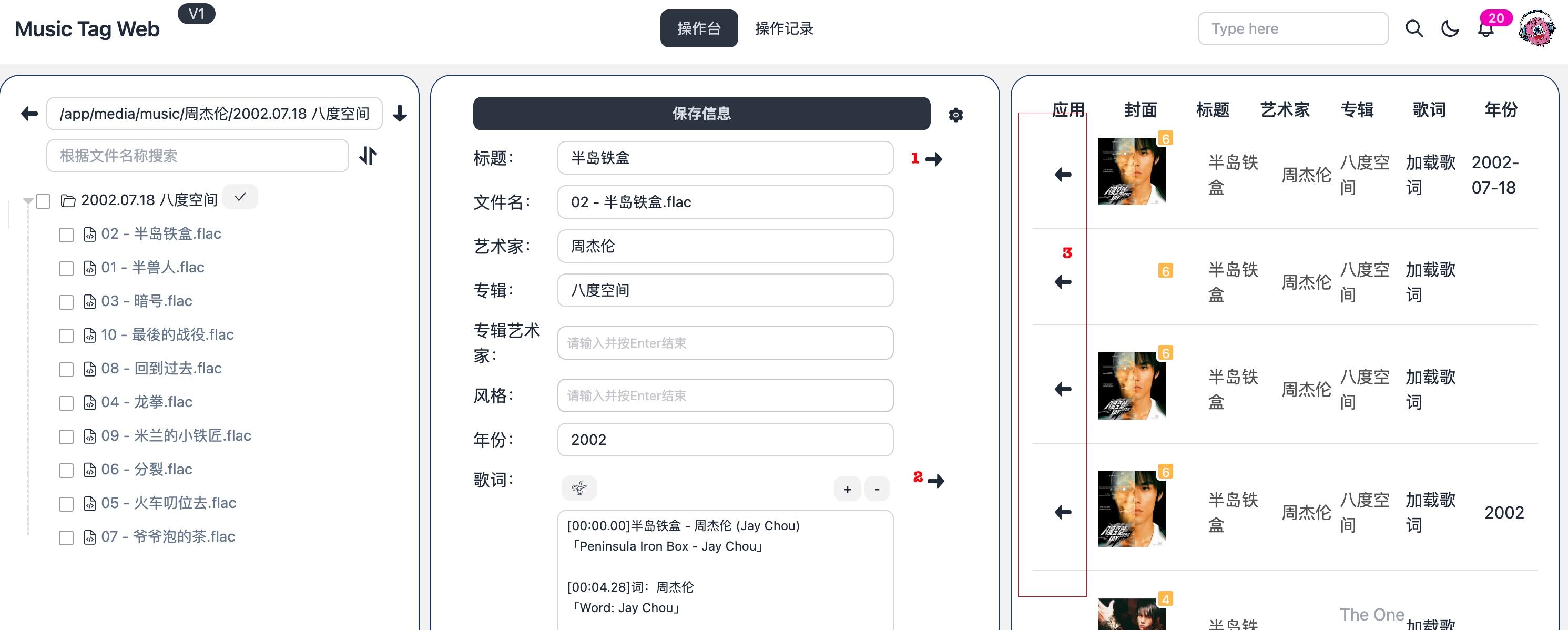Click right arrow beside 标题 field

[x=934, y=159]
